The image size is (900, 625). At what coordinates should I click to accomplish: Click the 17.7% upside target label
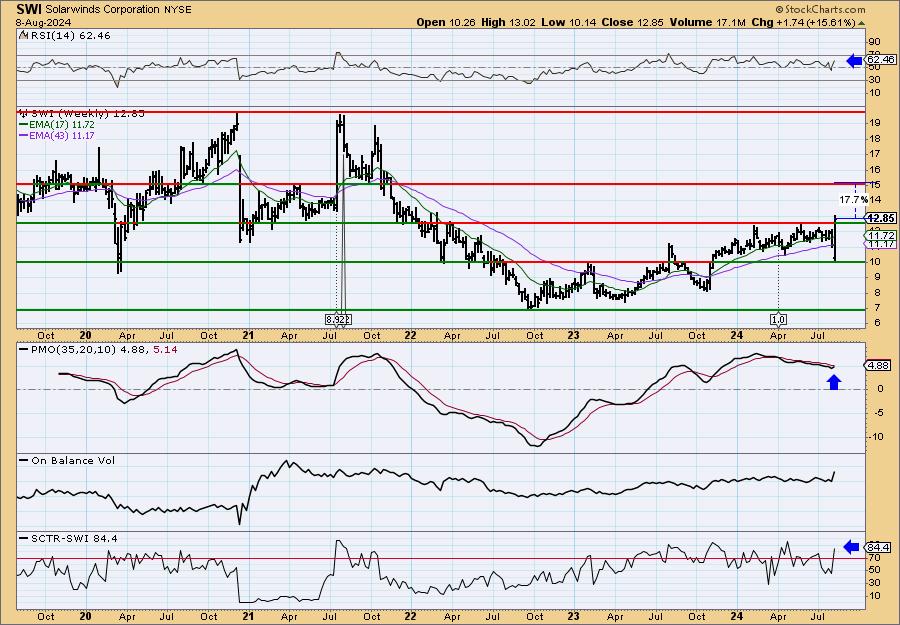click(853, 200)
